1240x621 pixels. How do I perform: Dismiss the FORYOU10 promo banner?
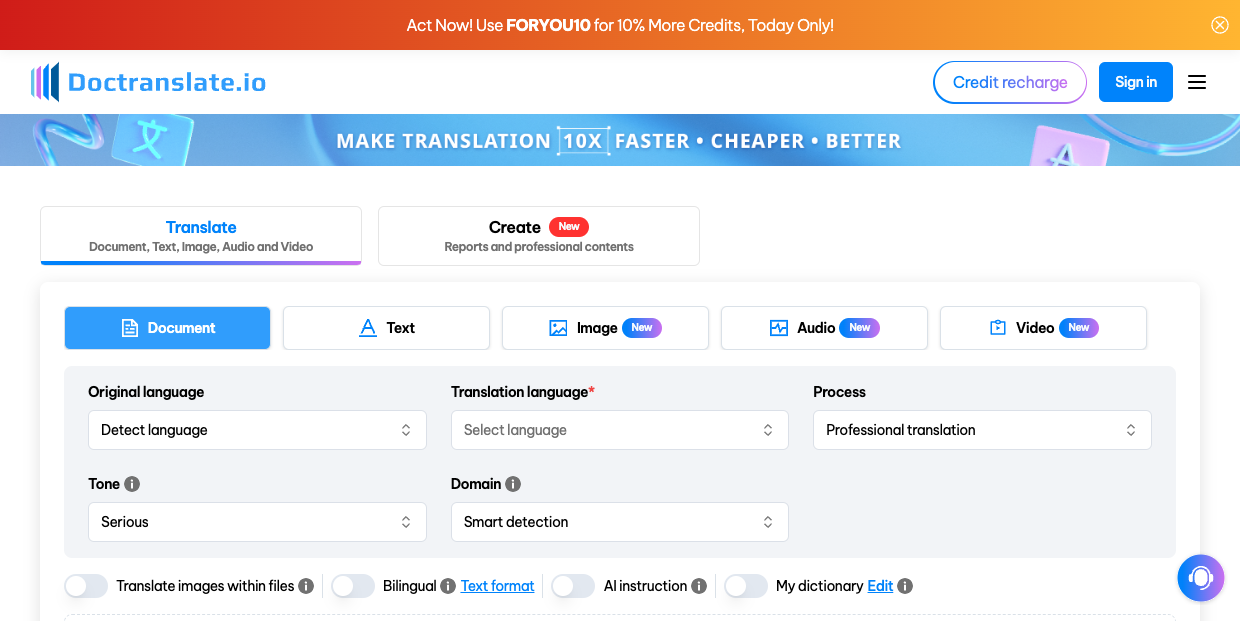click(x=1219, y=24)
